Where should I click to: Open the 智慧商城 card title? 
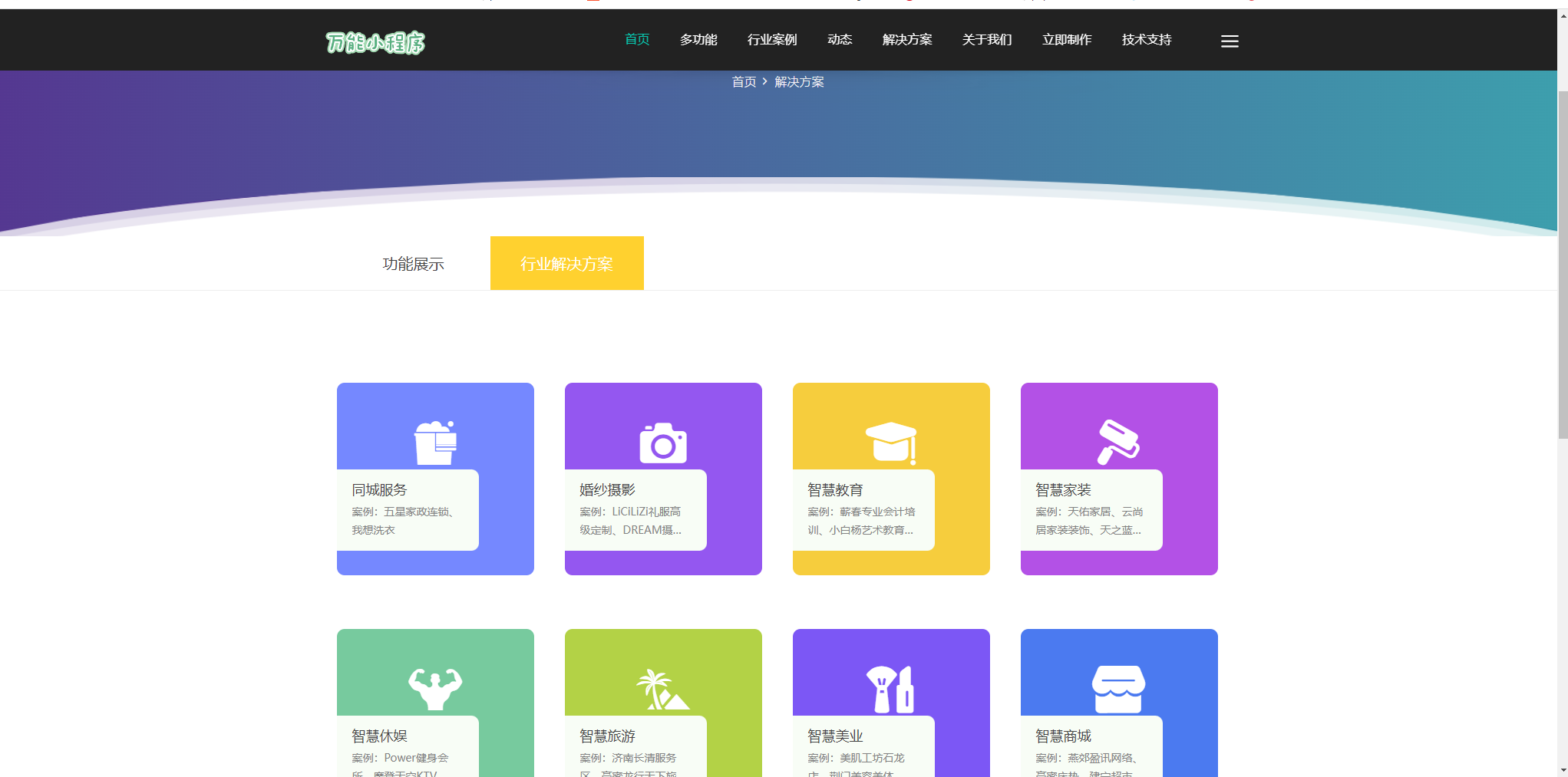pyautogui.click(x=1063, y=736)
